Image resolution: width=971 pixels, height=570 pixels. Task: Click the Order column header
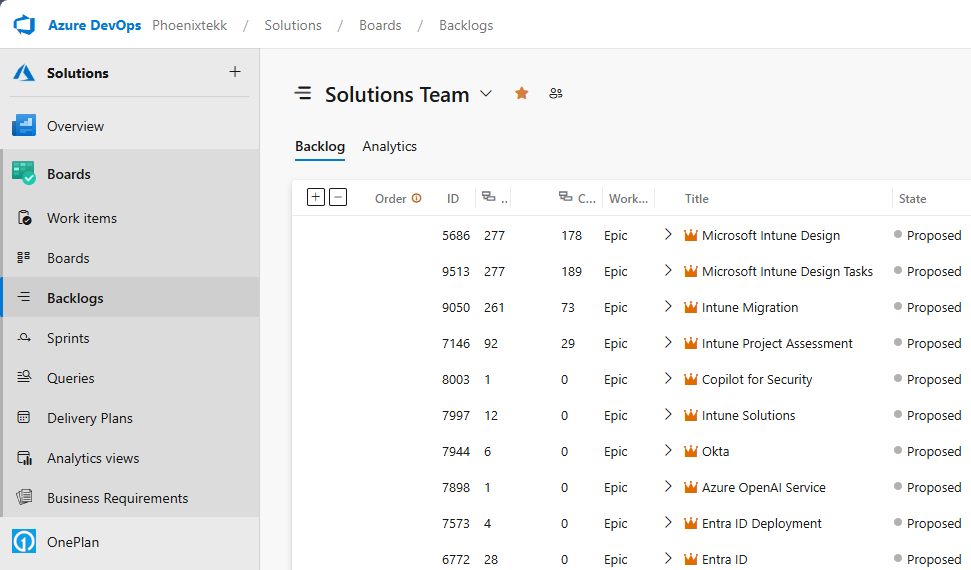[391, 199]
